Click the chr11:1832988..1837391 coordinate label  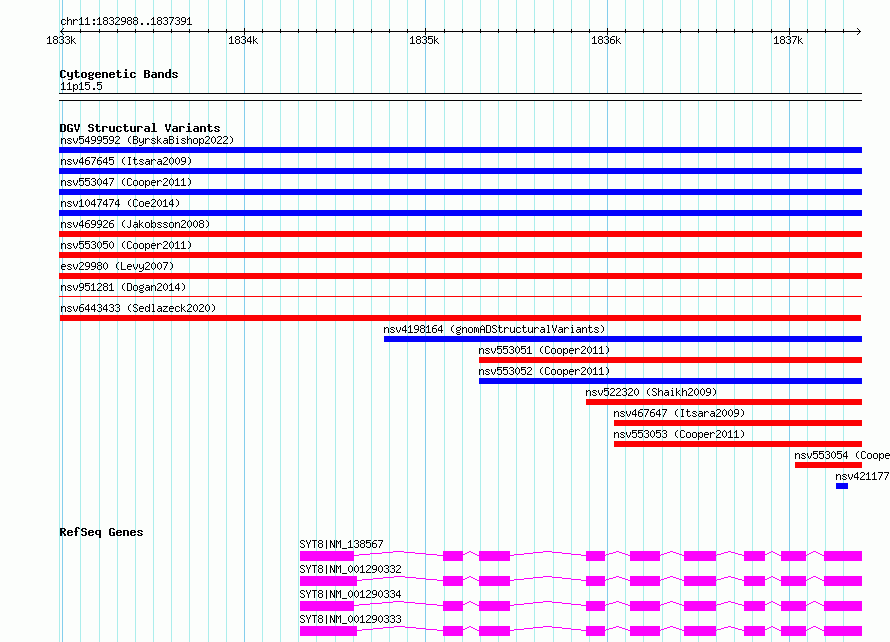point(126,22)
